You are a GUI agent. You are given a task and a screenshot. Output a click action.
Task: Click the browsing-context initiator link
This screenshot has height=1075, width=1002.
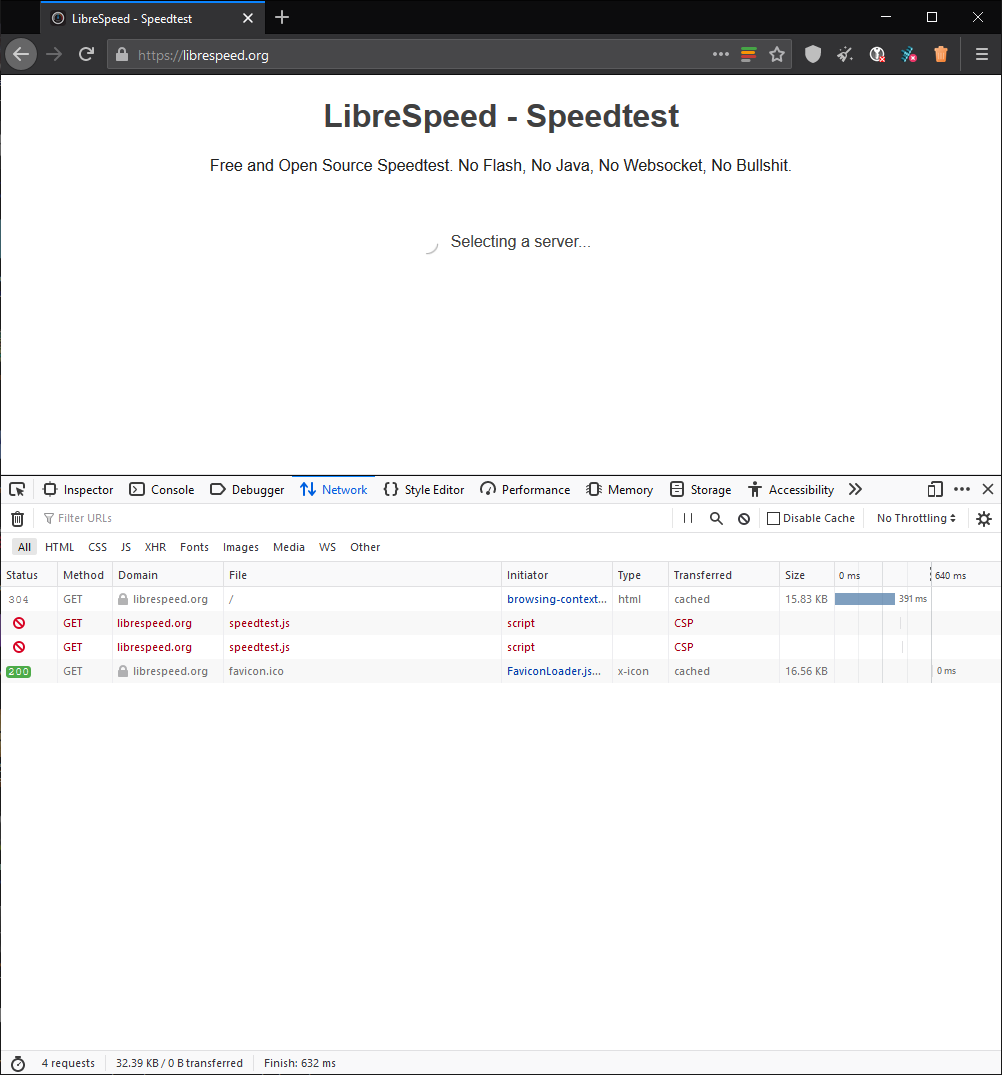556,599
